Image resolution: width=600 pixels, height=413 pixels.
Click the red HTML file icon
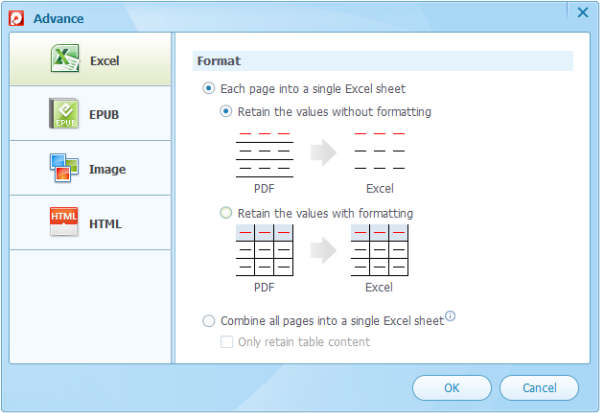[x=64, y=222]
